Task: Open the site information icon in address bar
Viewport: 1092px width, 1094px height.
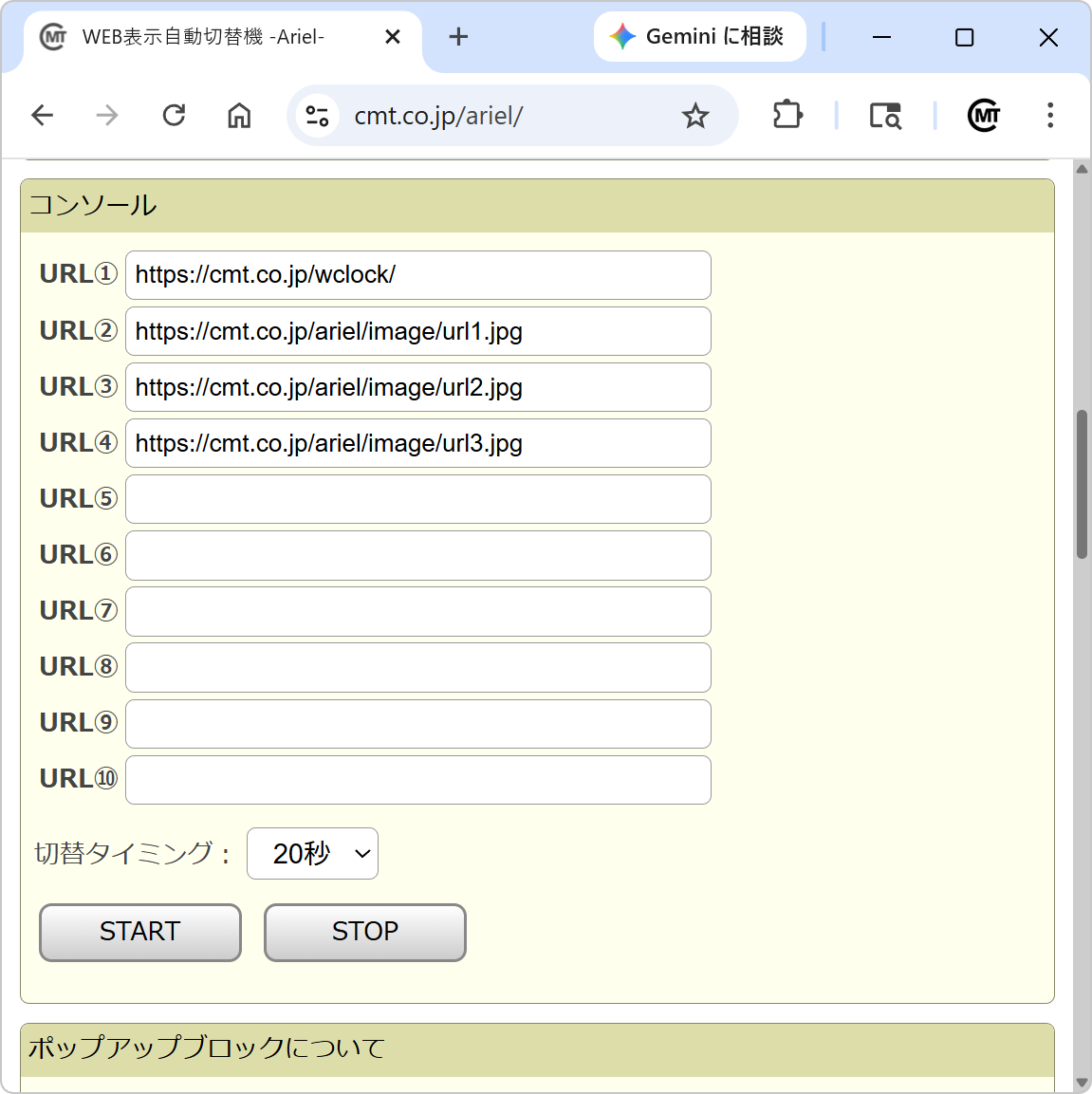Action: pos(317,116)
